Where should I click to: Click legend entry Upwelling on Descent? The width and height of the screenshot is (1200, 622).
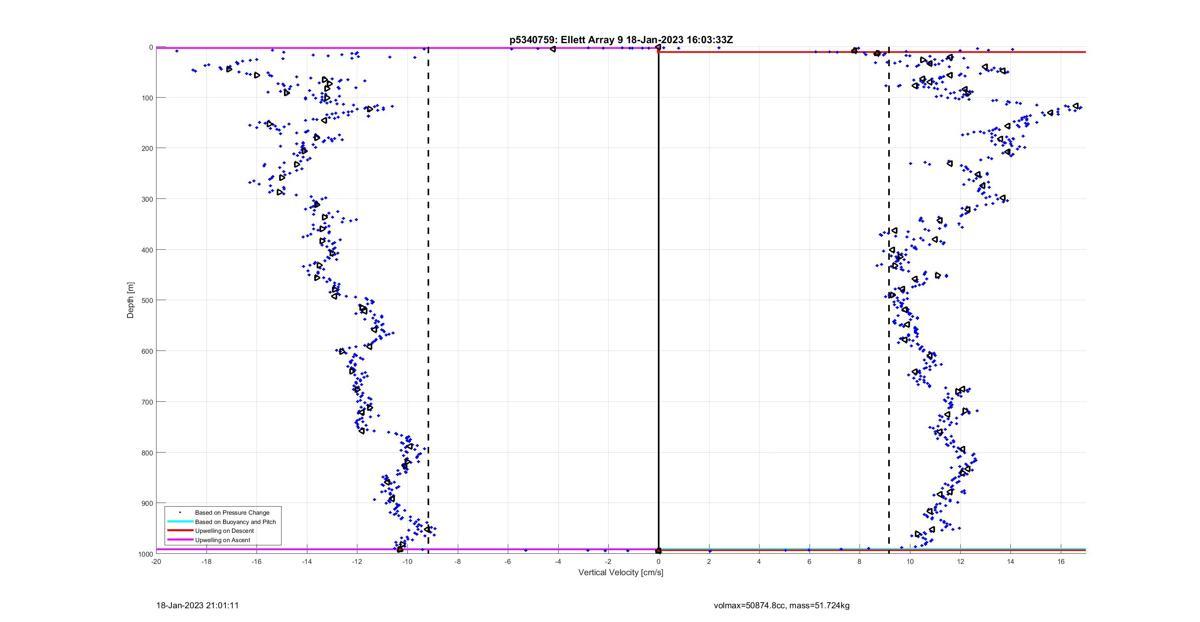[x=225, y=531]
